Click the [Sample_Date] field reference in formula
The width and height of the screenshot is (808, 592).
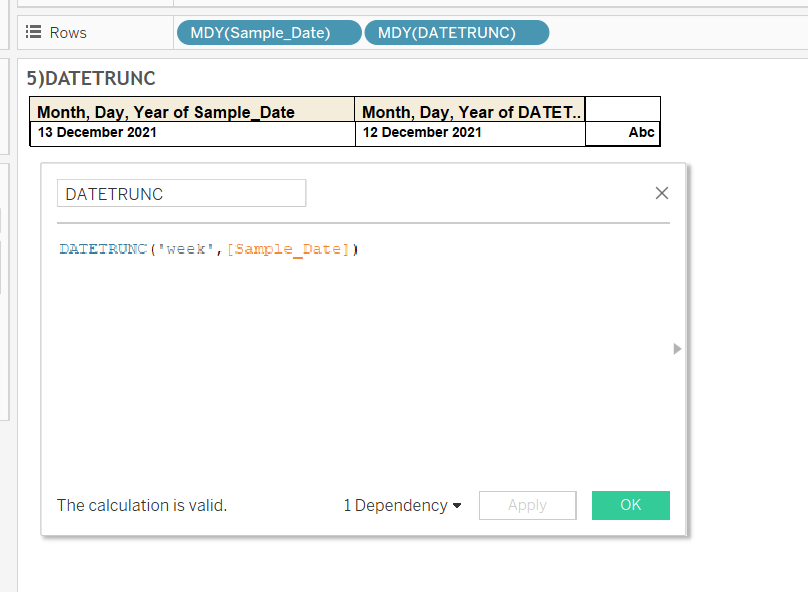(x=289, y=249)
